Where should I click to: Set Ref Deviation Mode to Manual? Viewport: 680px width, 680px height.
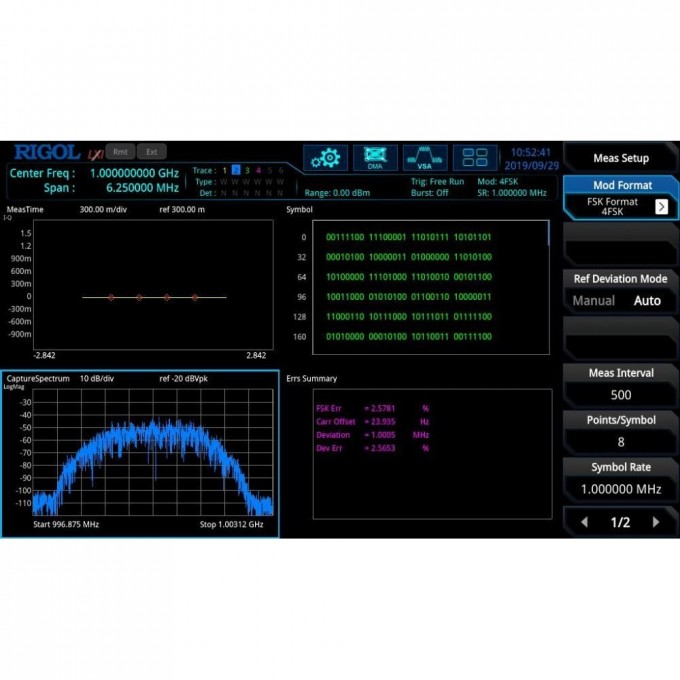coord(593,300)
